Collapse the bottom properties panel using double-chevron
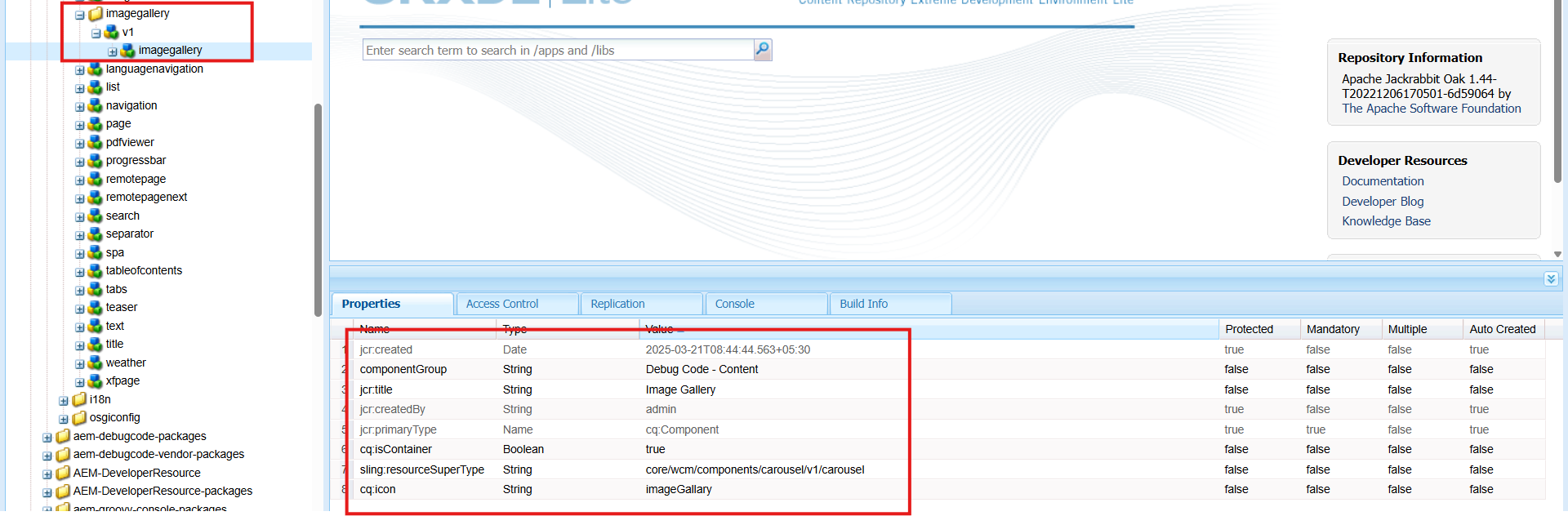This screenshot has width=1568, height=516. click(1550, 279)
